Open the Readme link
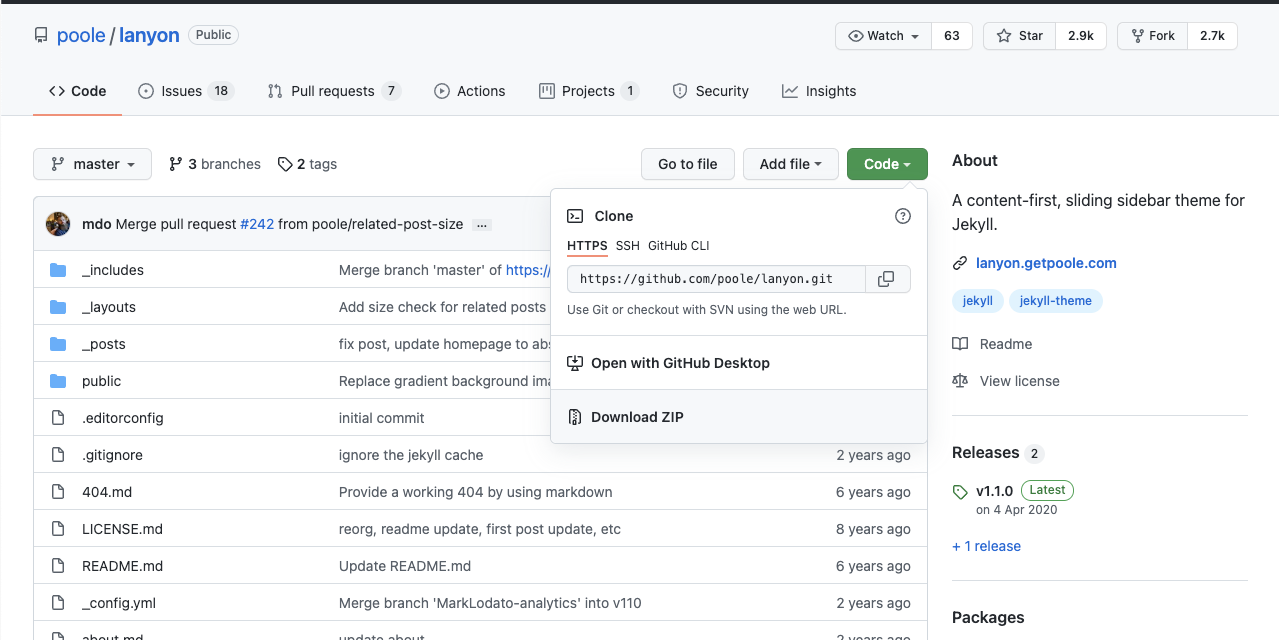 click(1006, 344)
